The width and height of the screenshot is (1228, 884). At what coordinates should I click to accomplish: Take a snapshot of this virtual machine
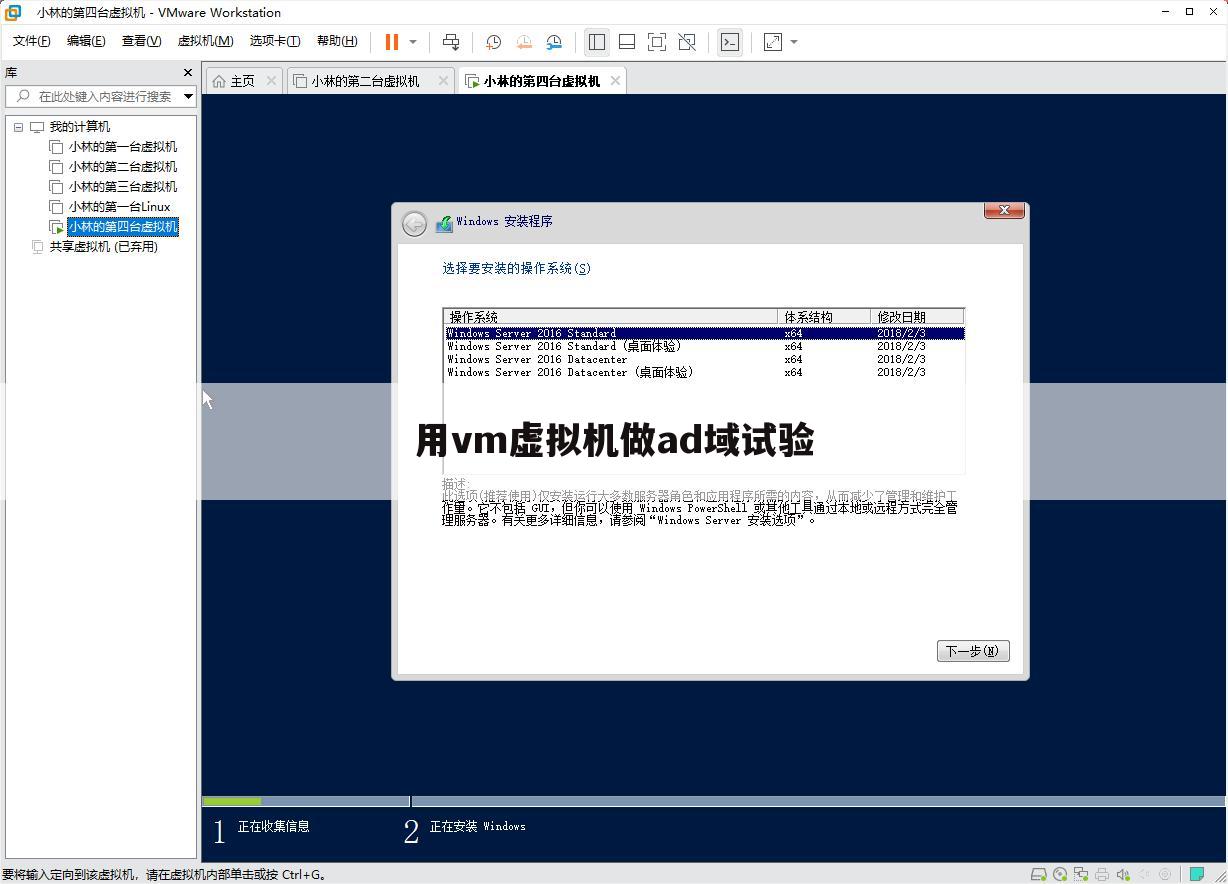492,42
